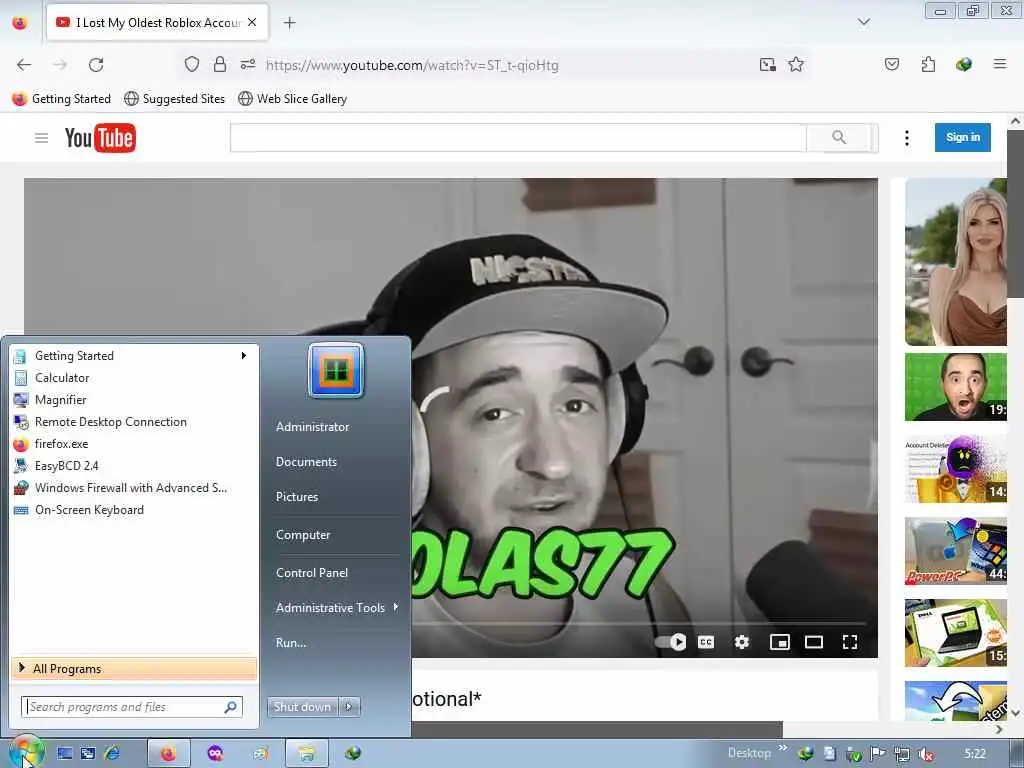Click the YouTube Sign in button
The width and height of the screenshot is (1024, 768).
click(x=963, y=137)
